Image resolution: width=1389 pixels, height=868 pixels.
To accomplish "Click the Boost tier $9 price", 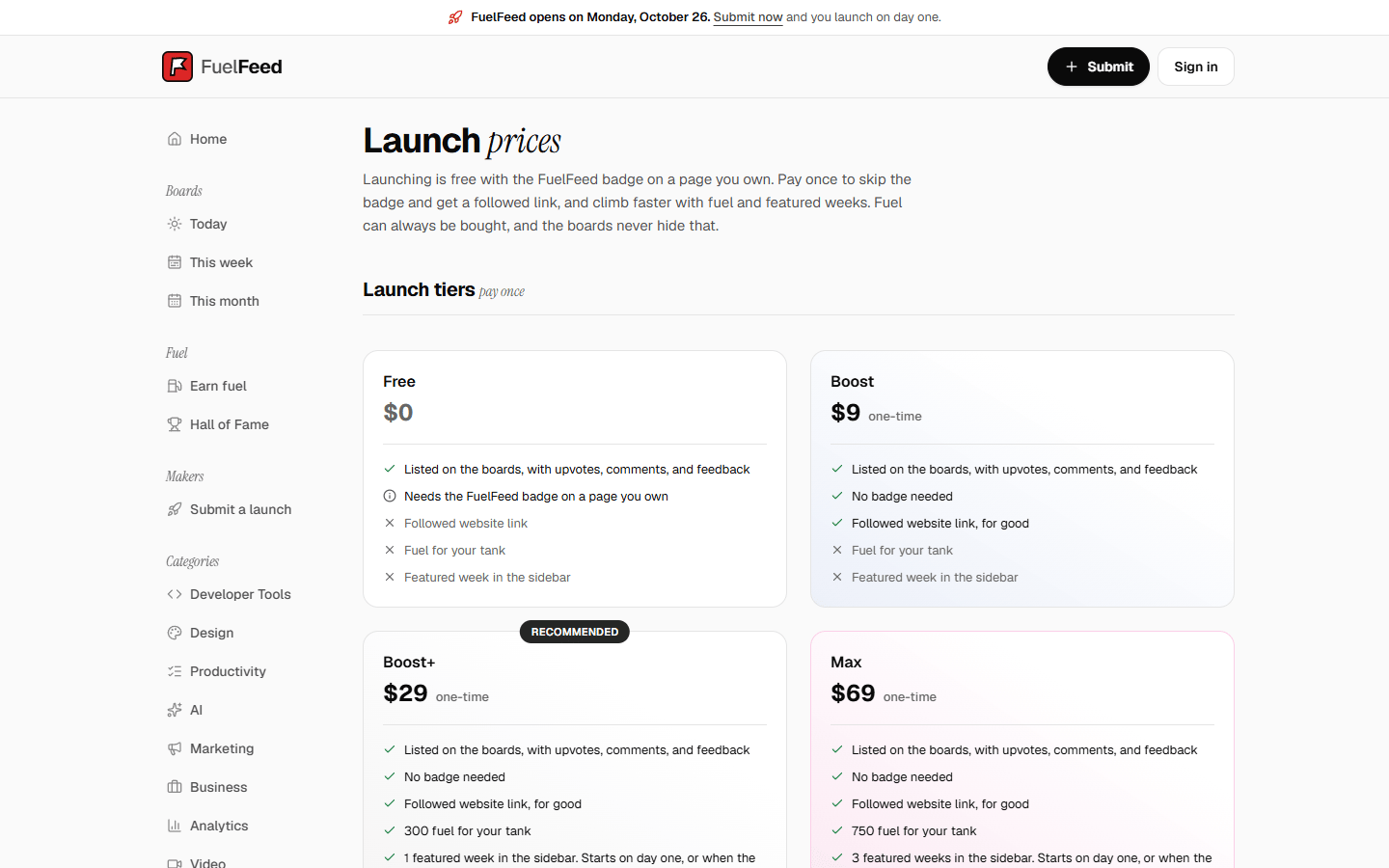I will coord(845,413).
